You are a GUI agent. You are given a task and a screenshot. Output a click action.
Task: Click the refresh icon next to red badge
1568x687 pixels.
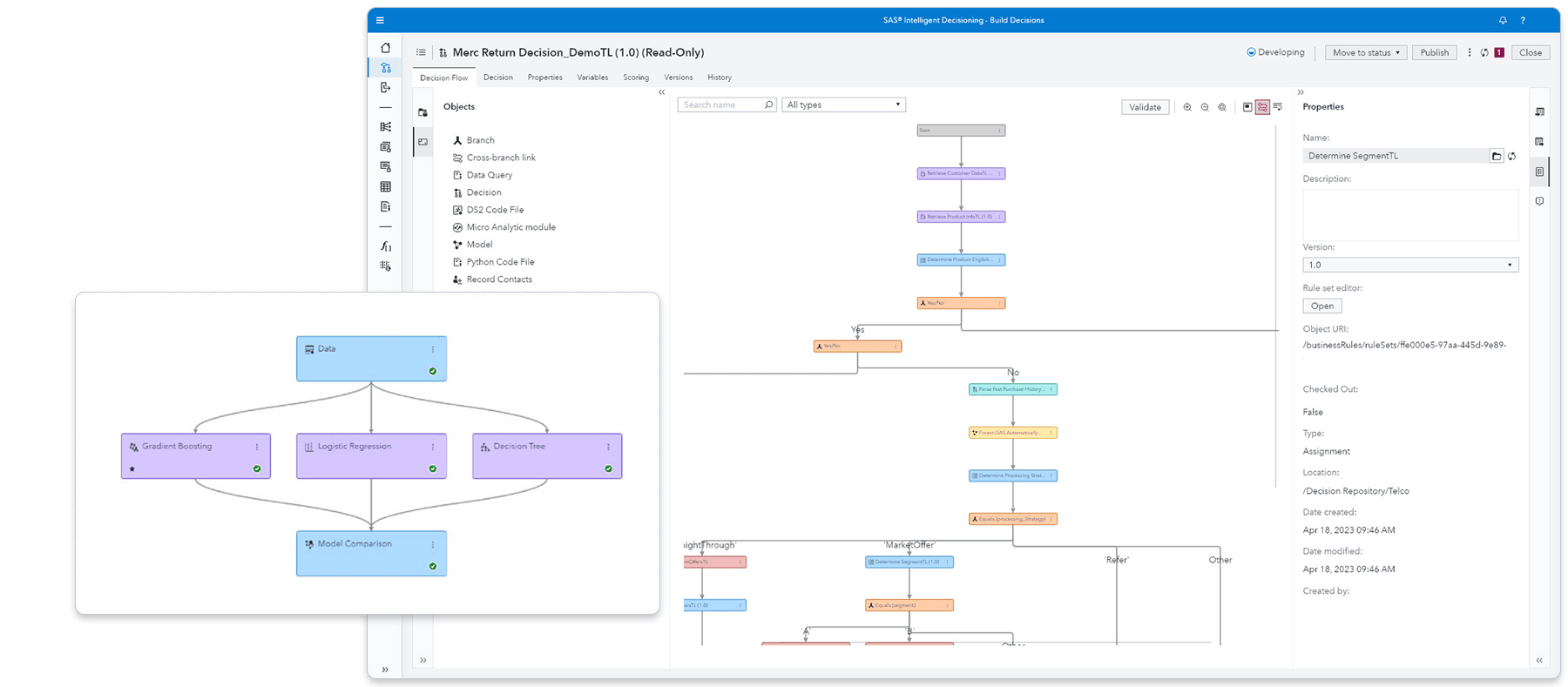point(1484,52)
